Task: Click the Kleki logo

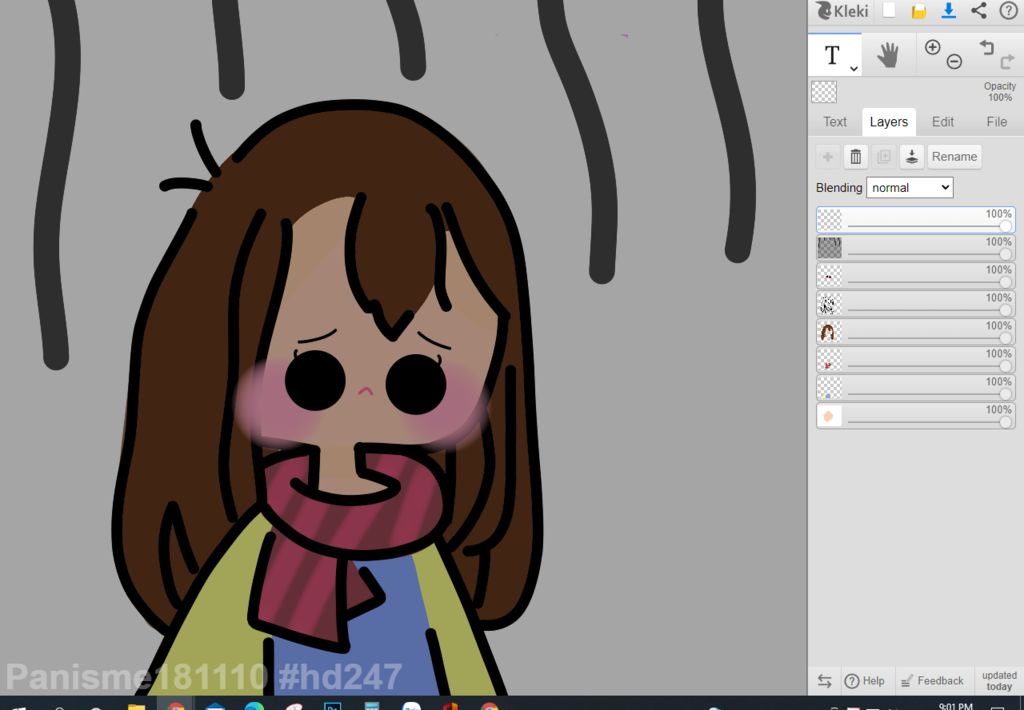Action: tap(842, 11)
